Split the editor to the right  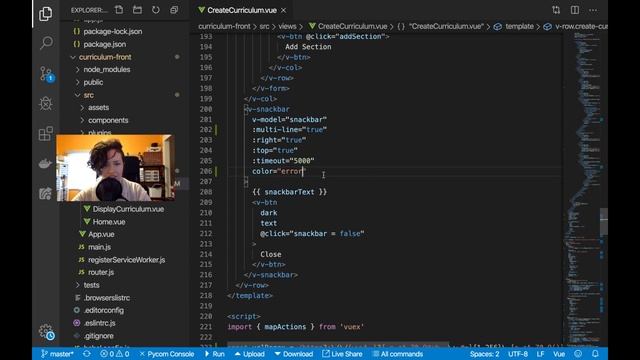click(x=574, y=10)
